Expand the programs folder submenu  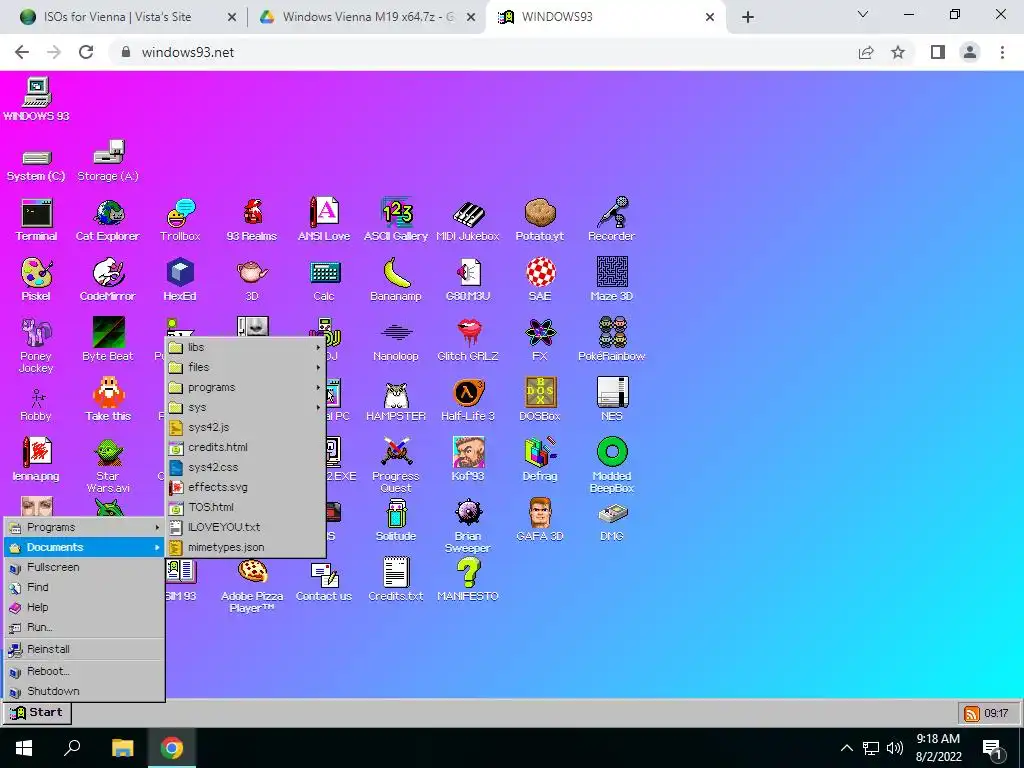(246, 387)
